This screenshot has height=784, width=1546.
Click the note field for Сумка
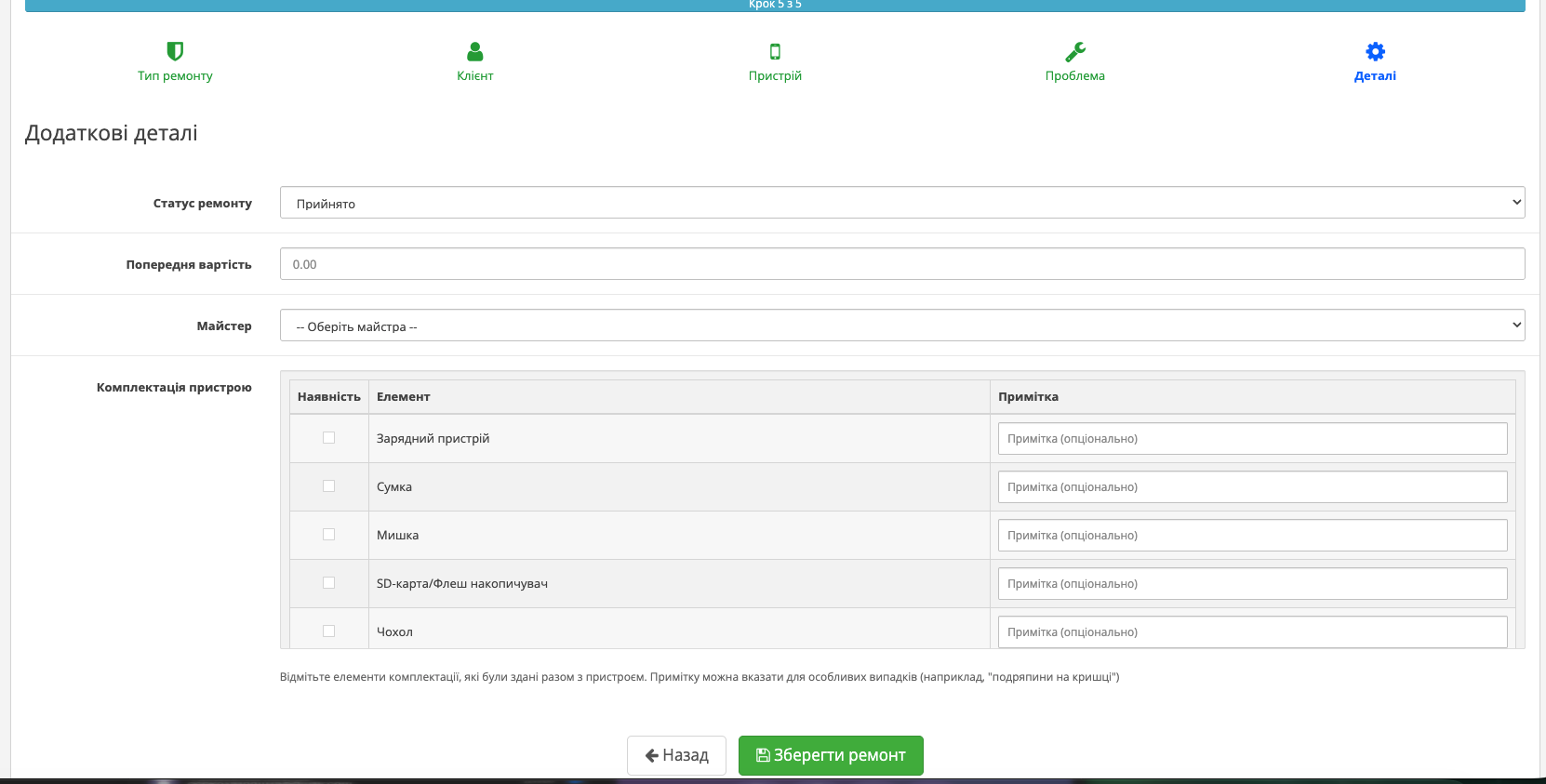pos(1252,487)
